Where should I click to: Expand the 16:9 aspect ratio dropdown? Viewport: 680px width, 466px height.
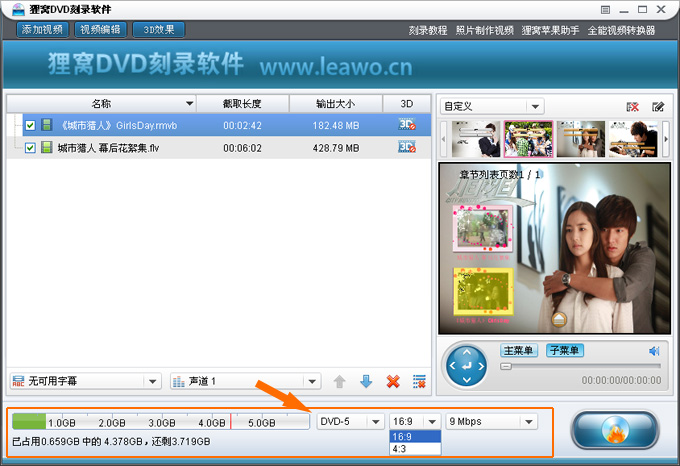pos(432,421)
